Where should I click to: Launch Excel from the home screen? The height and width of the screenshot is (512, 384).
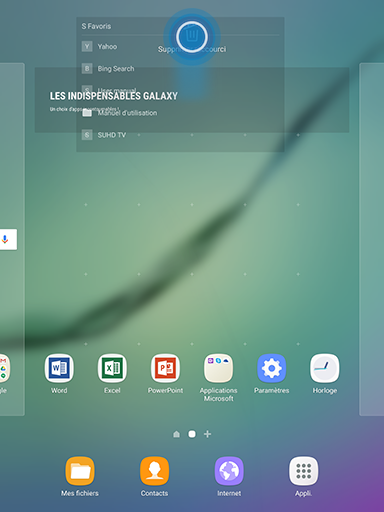[112, 368]
